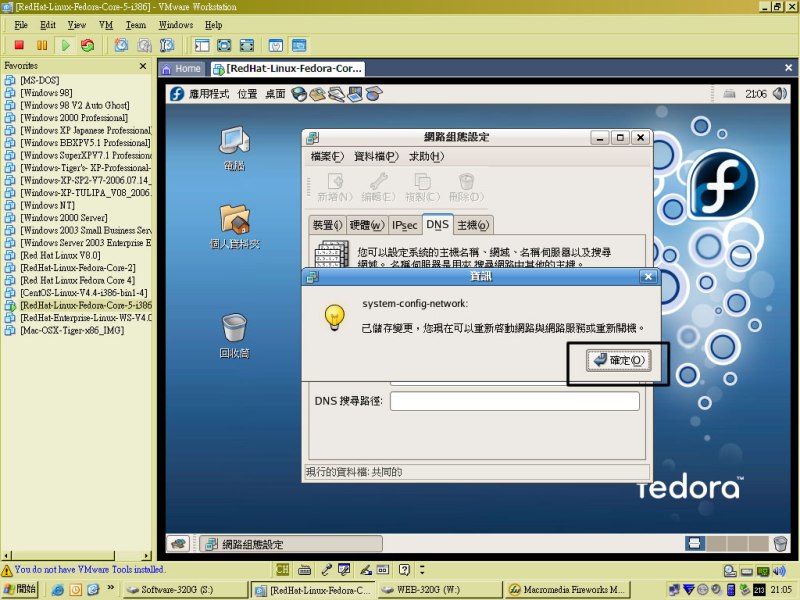Enter full screen mode via toolbar icon
The width and height of the screenshot is (800, 600).
(246, 45)
